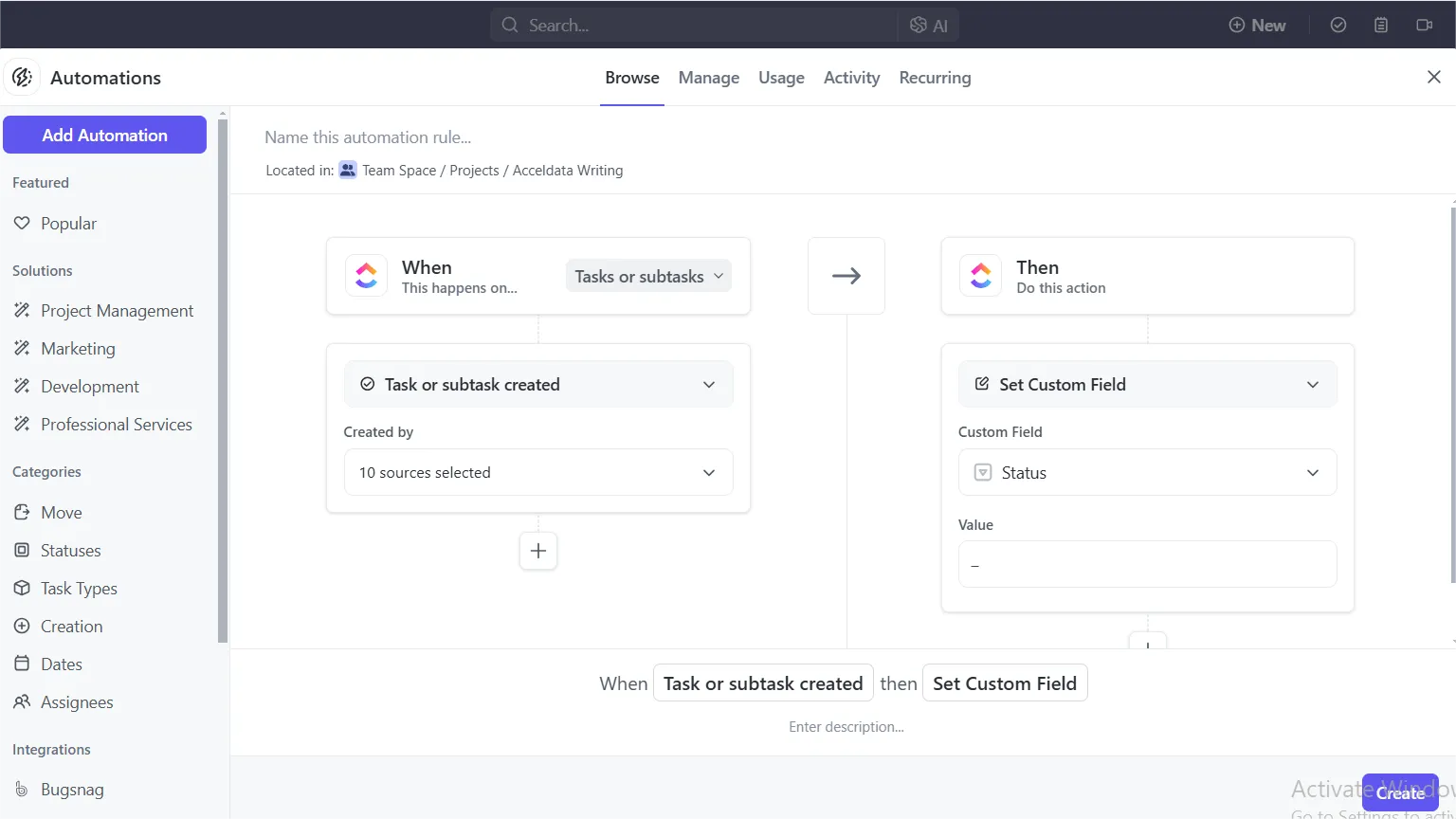Select Bugsnag integration

[72, 789]
